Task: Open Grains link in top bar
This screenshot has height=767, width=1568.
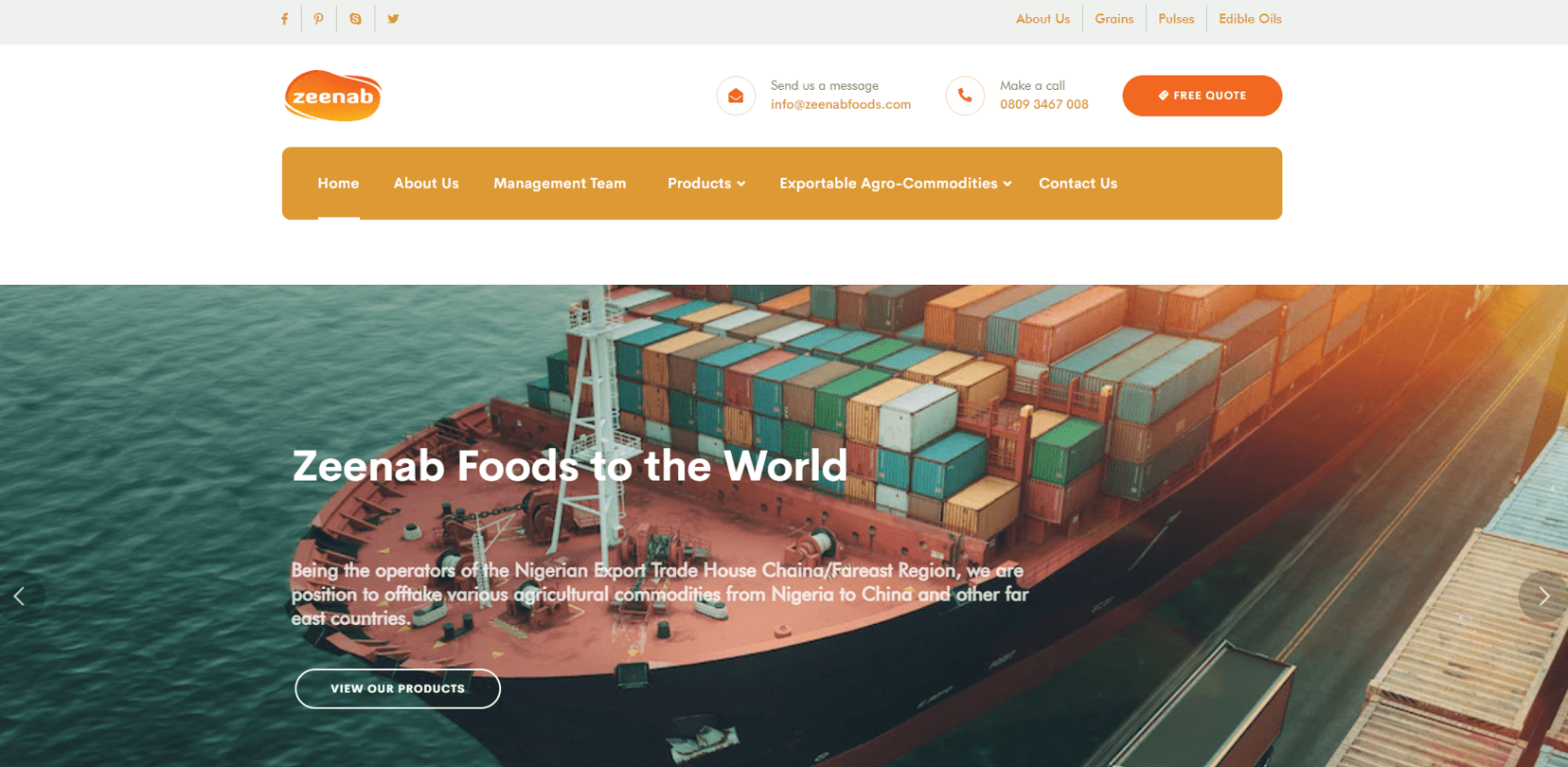Action: 1114,19
